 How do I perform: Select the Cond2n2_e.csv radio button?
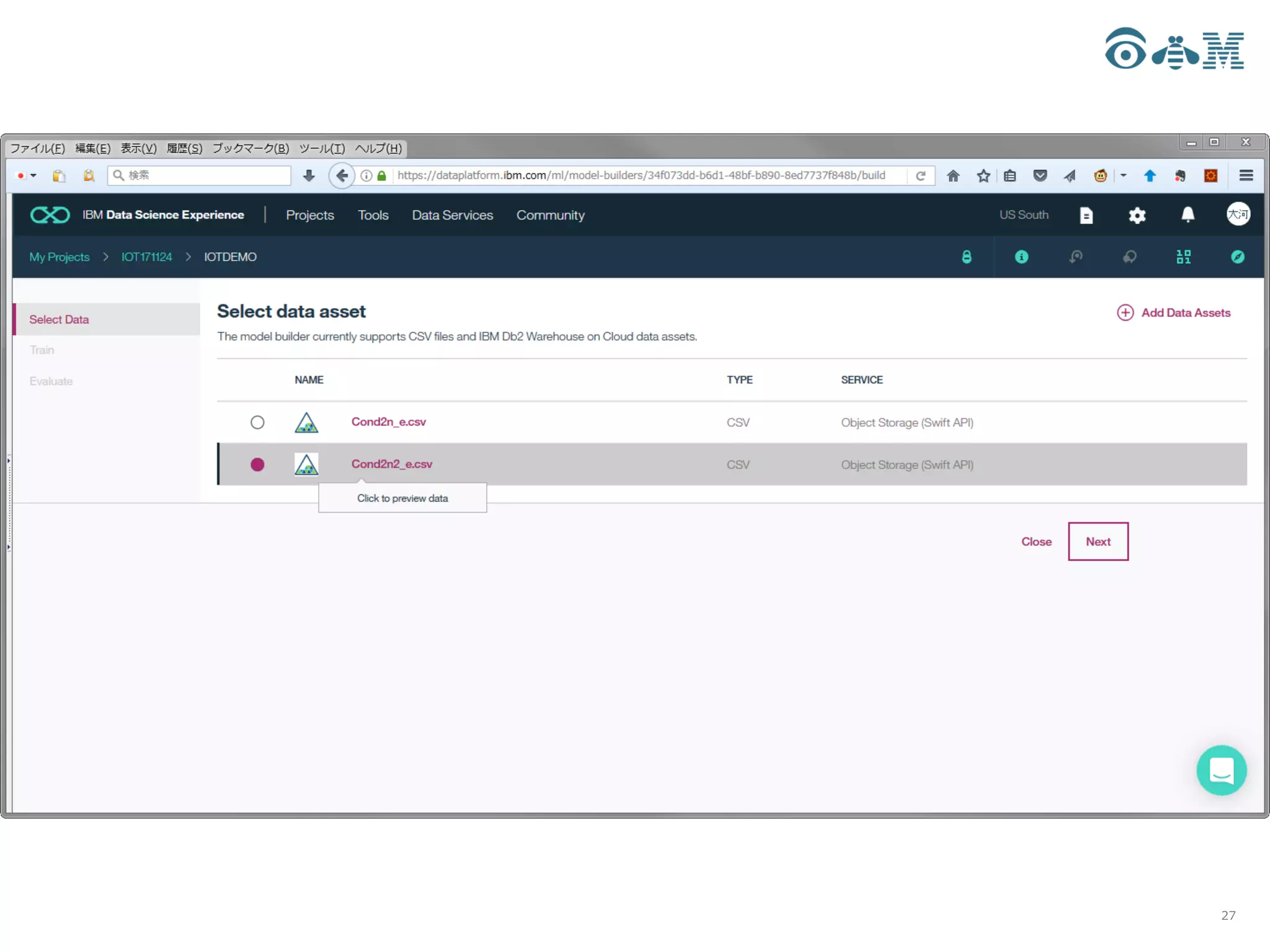point(257,465)
